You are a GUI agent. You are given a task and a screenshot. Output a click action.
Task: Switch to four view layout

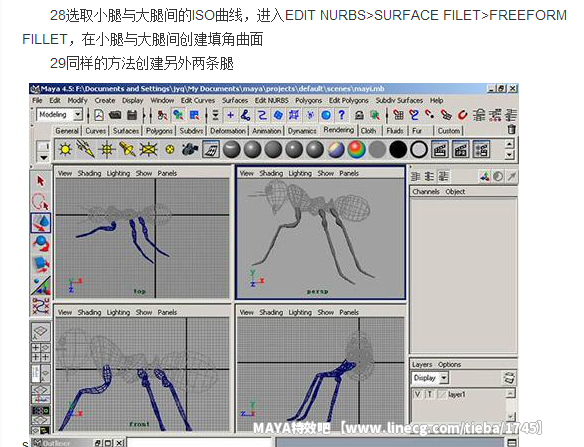click(40, 352)
